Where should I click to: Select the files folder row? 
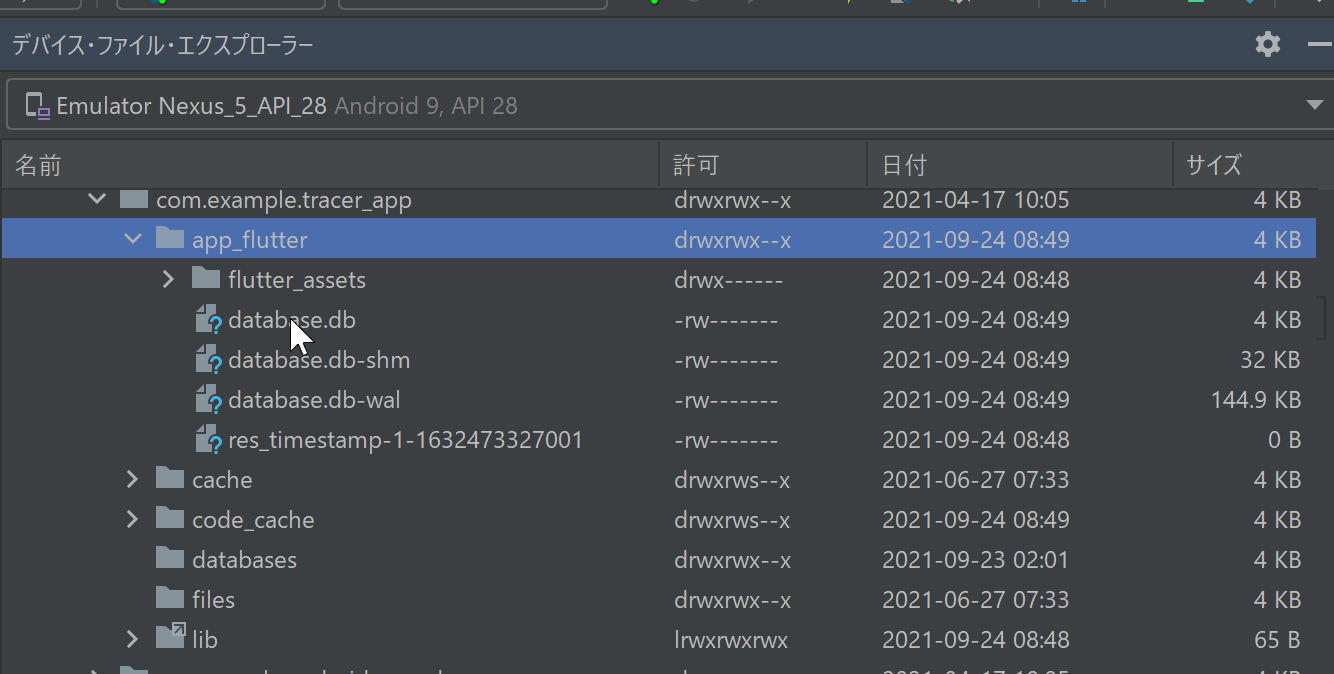[213, 600]
